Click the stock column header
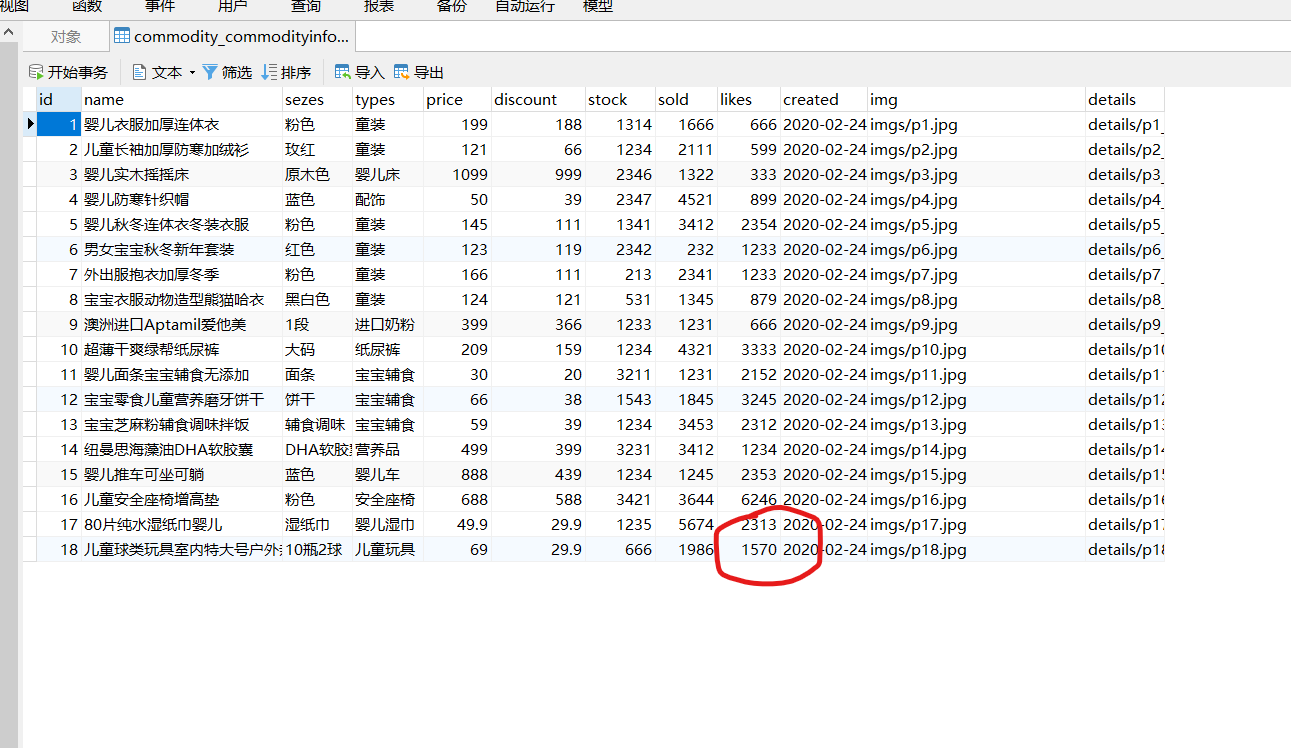Screen dimensions: 1291x748 coord(620,99)
